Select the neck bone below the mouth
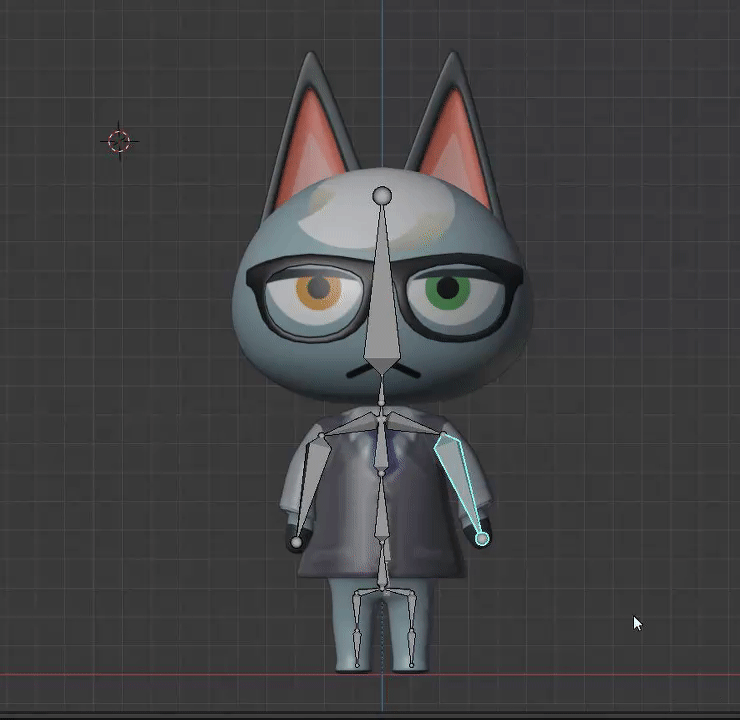 381,389
